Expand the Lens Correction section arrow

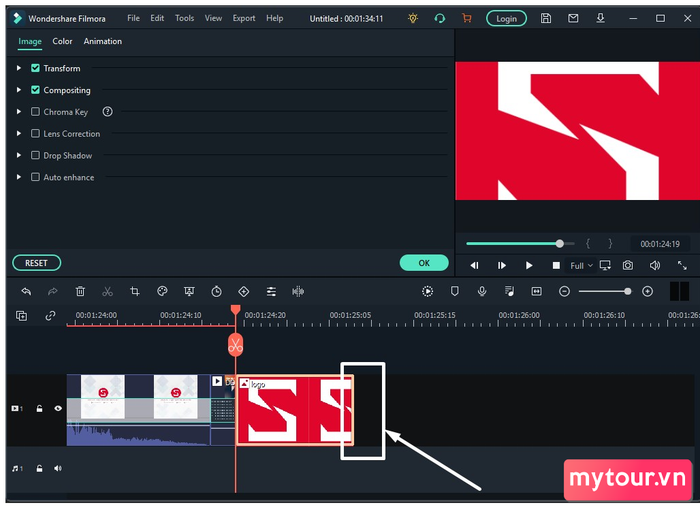coord(19,133)
